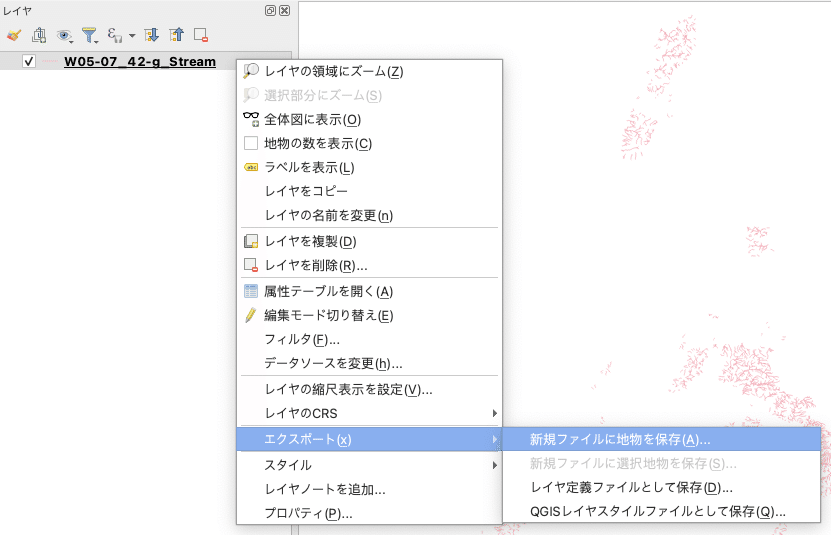Click table icon beside 属性テーブルを開く
This screenshot has width=831, height=535.
[x=251, y=291]
